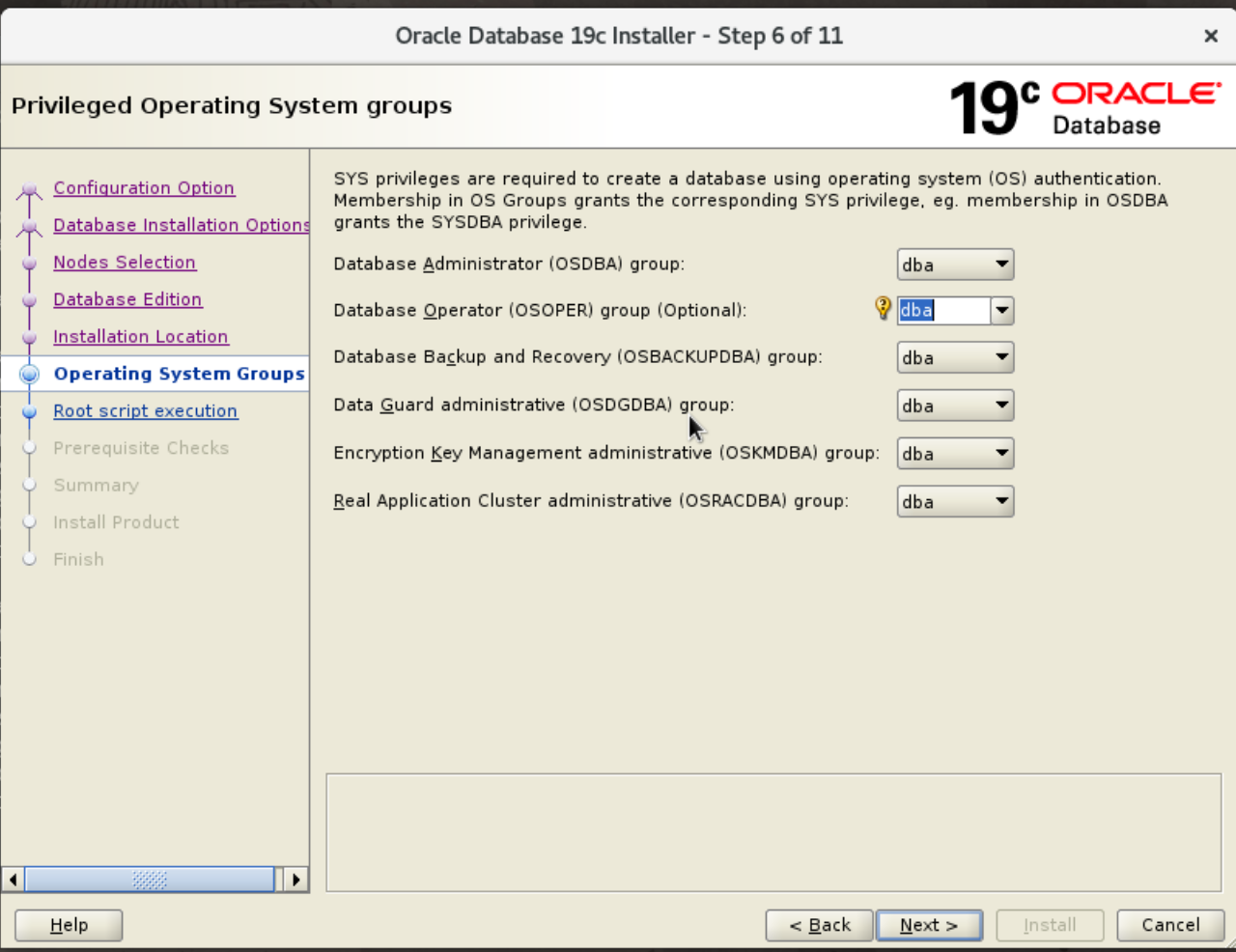Open the Nodes Selection step
Viewport: 1236px width, 952px height.
click(x=125, y=262)
